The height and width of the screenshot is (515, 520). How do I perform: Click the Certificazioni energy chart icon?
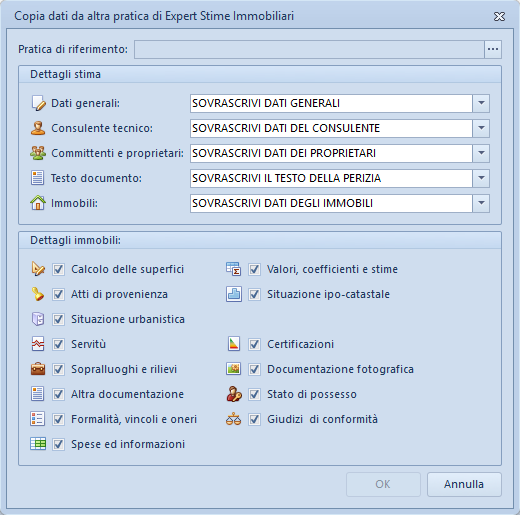click(x=234, y=344)
